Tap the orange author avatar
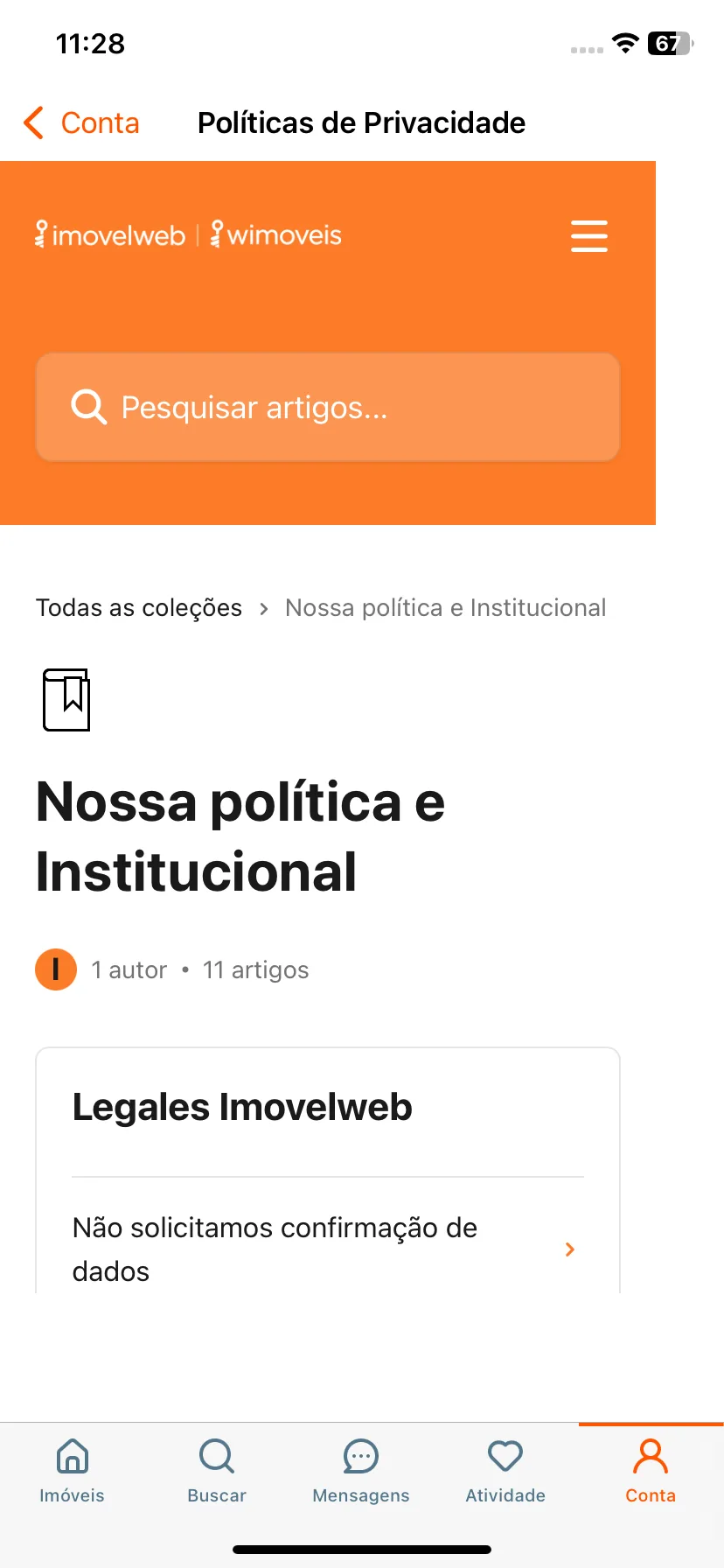The width and height of the screenshot is (724, 1568). 56,969
